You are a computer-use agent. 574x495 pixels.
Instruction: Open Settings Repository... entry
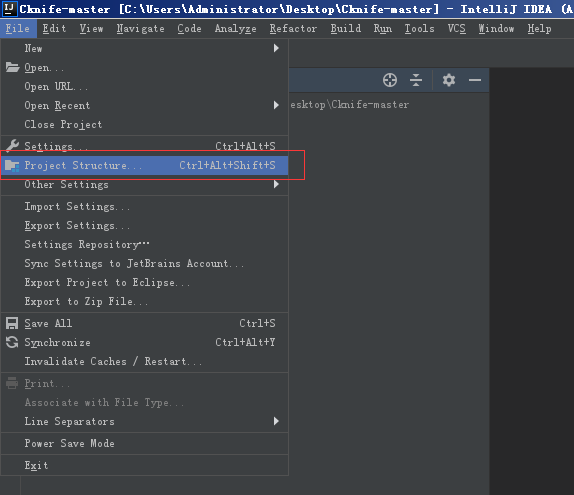click(x=144, y=245)
